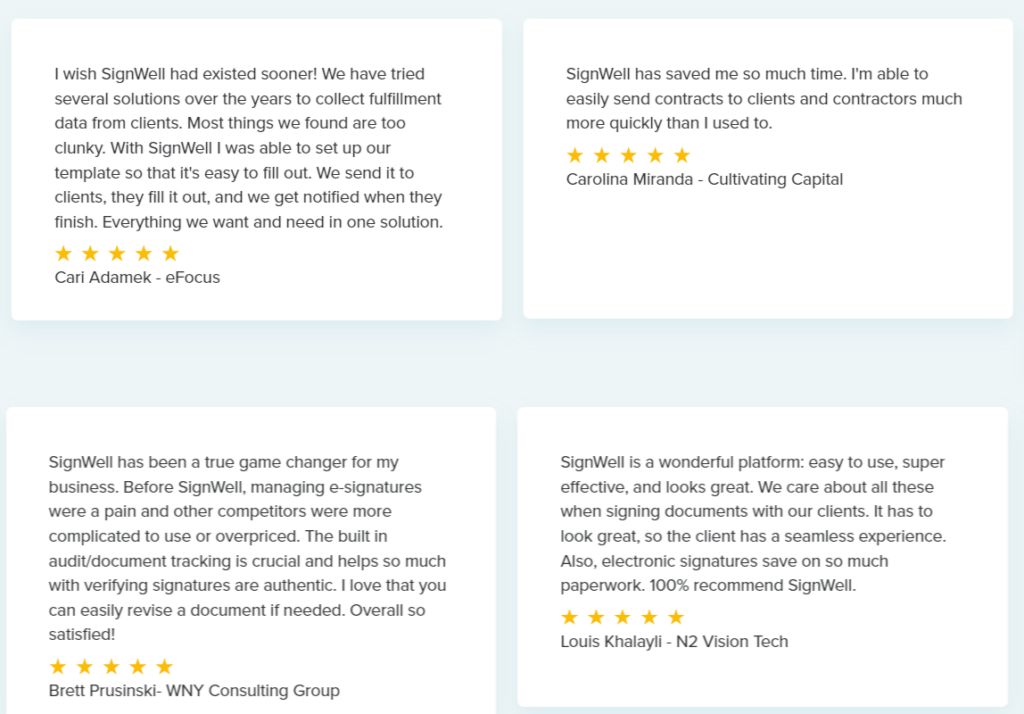Click the "true game changer" testimonial paragraph
Viewport: 1024px width, 714px height.
(247, 548)
